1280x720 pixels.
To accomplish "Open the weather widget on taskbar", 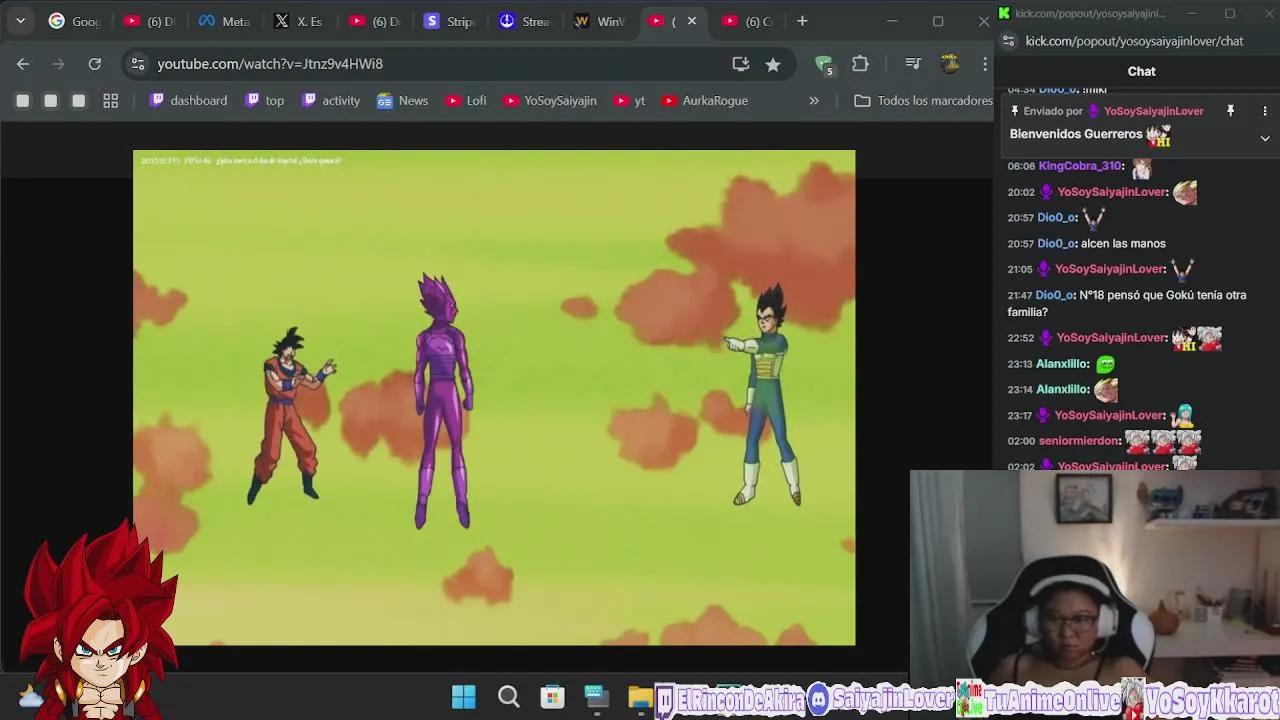I will pos(31,698).
